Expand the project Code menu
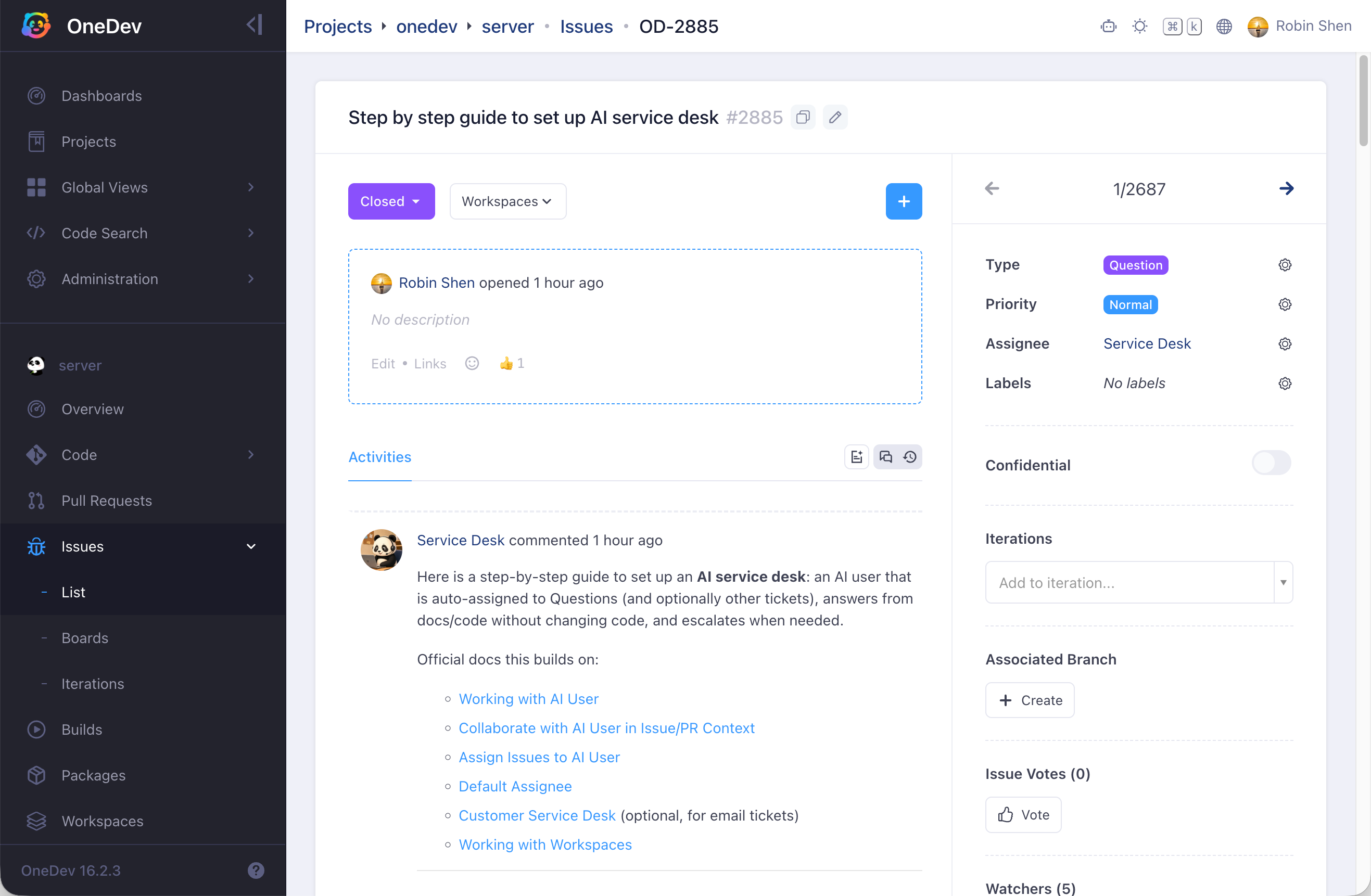 (143, 455)
